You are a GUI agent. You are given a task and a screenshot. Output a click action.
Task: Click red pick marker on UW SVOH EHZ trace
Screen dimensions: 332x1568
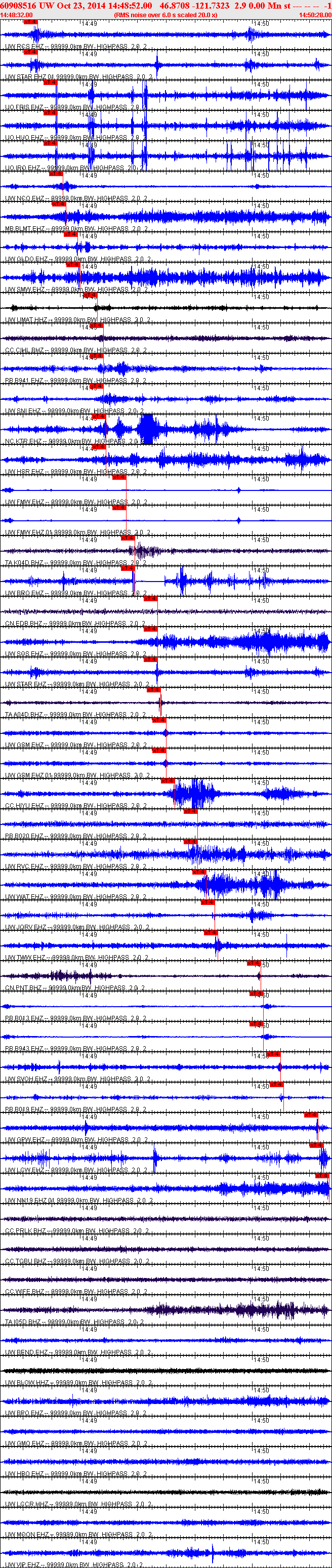click(x=273, y=1054)
